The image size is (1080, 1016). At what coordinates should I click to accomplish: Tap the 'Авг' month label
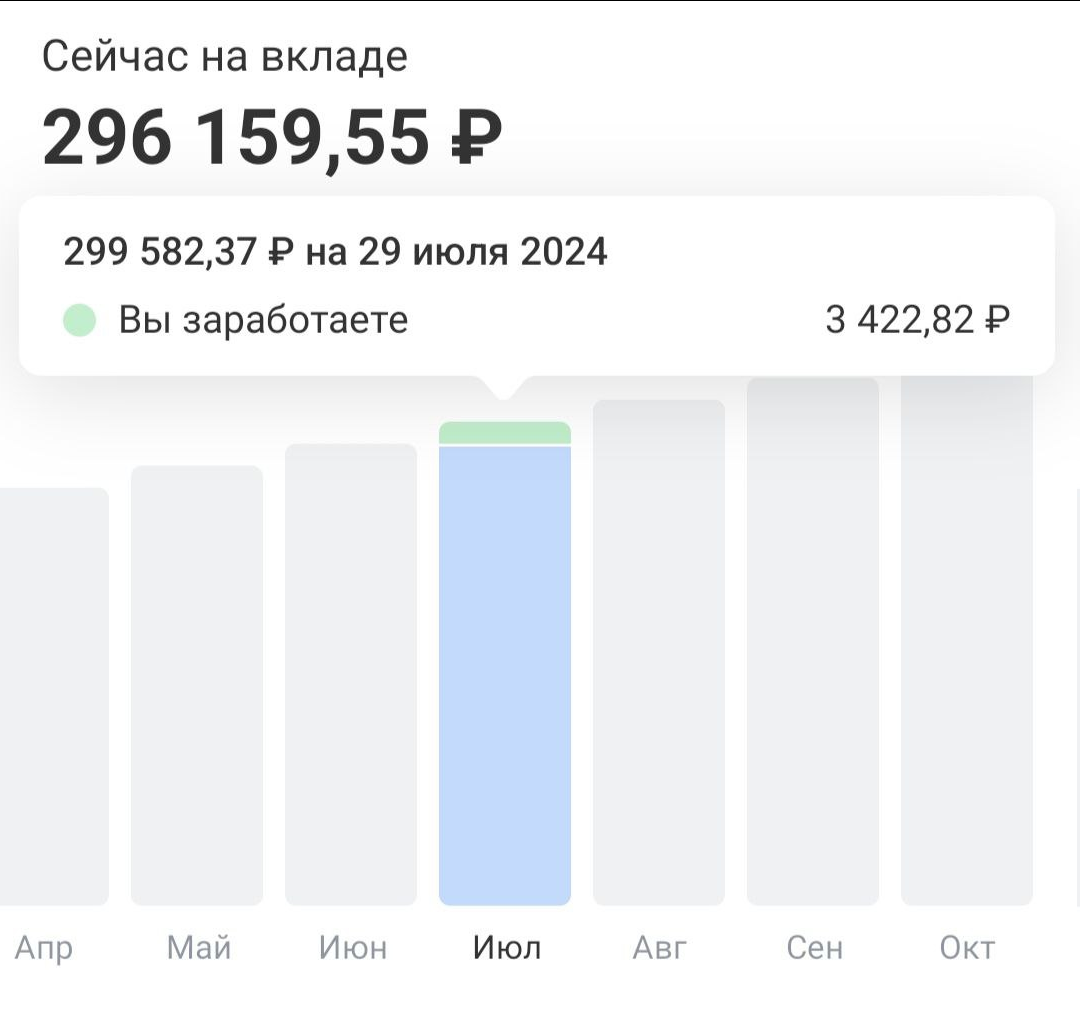coord(661,947)
